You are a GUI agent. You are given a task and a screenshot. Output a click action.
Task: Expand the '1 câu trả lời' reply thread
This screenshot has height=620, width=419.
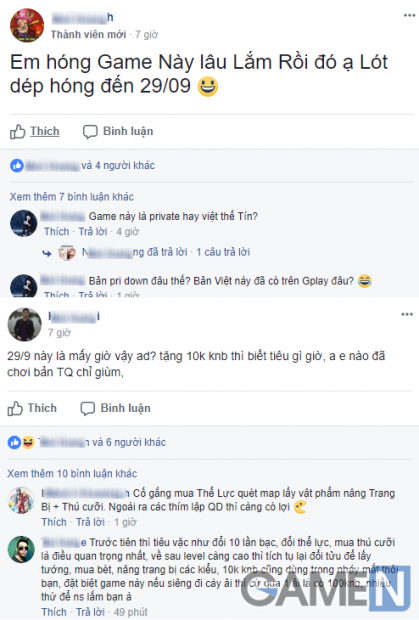[x=223, y=252]
